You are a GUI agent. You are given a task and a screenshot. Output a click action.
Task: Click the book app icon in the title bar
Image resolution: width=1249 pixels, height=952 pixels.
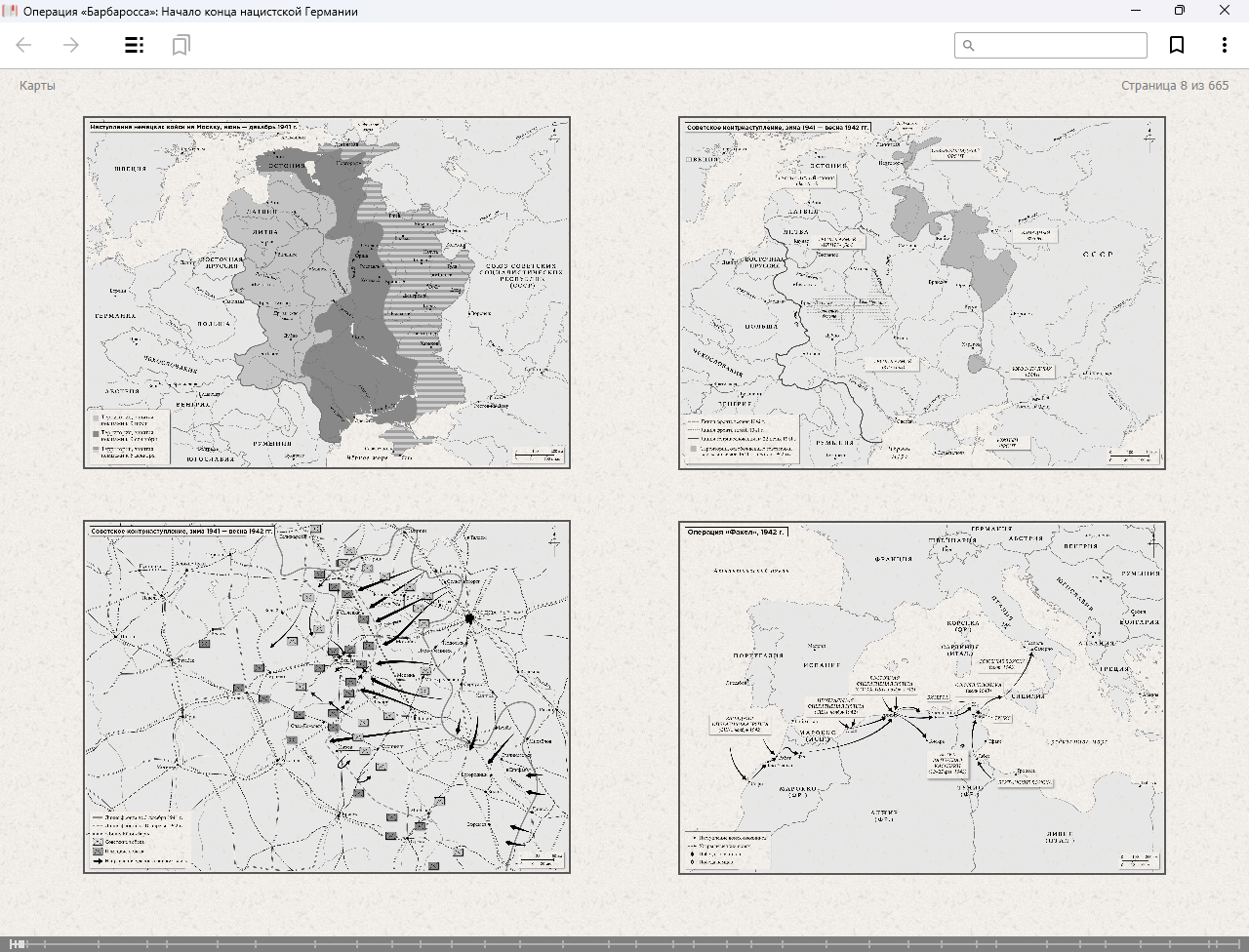(11, 11)
